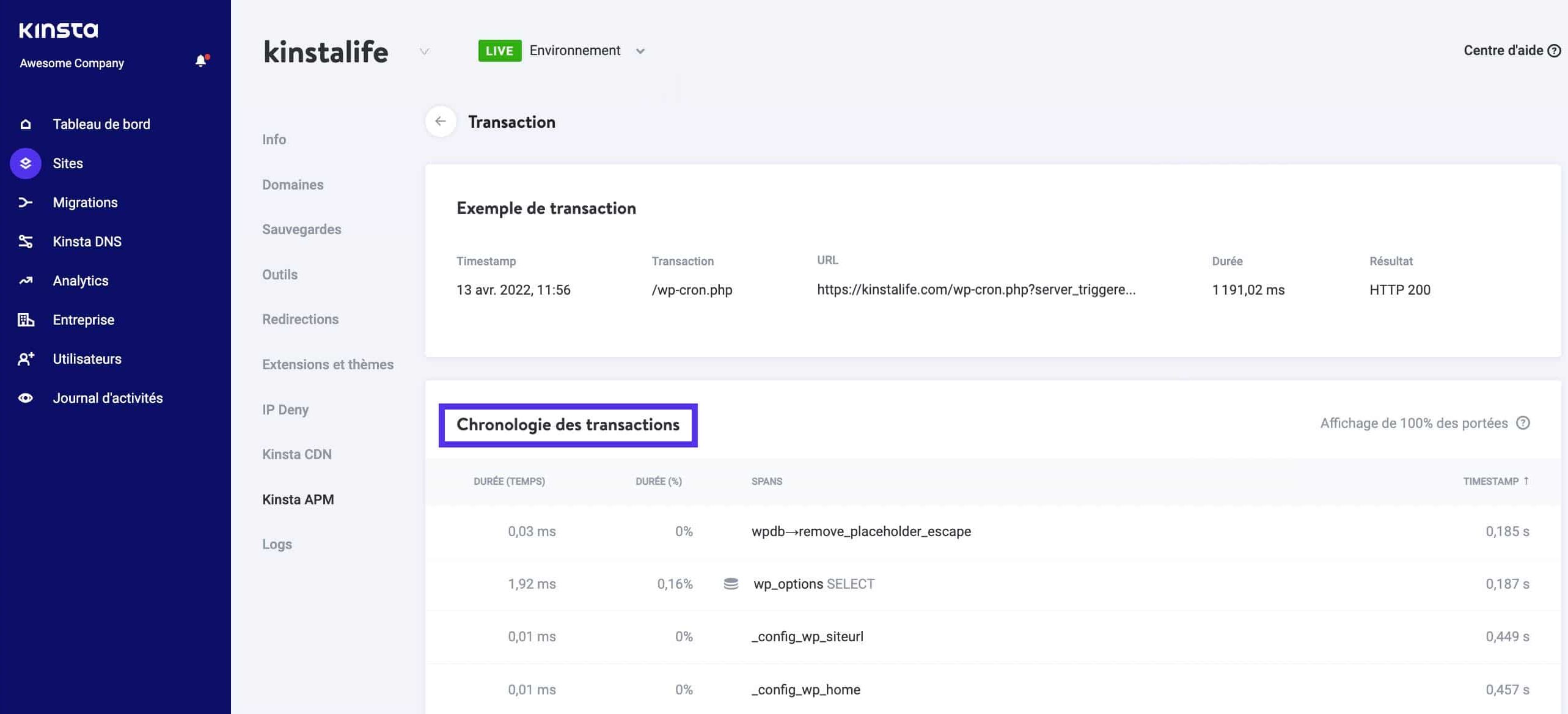Click the Tableau de bord home icon
Screen dimensions: 1568x714
point(26,124)
